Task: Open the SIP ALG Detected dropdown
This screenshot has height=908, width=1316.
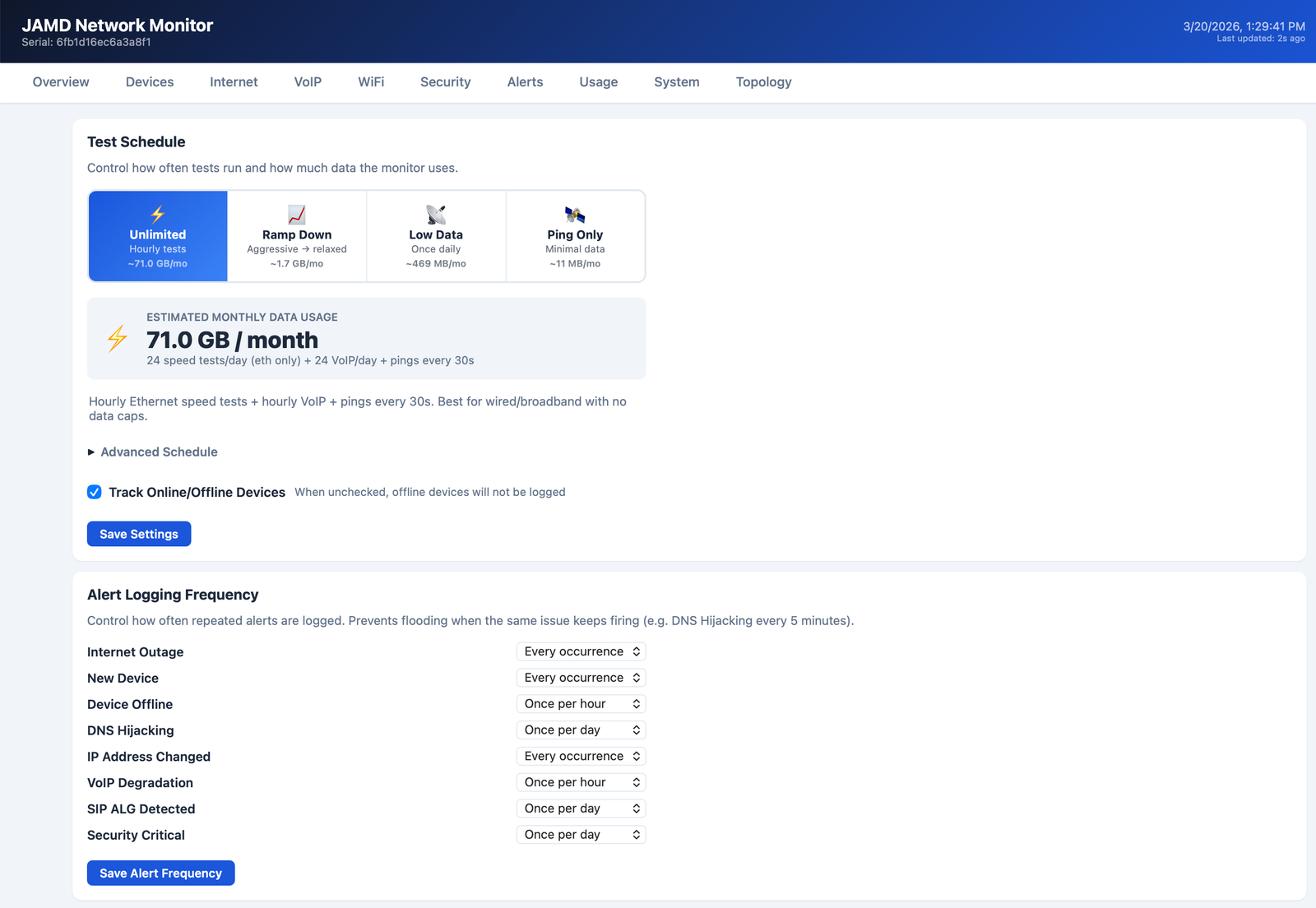Action: tap(581, 808)
